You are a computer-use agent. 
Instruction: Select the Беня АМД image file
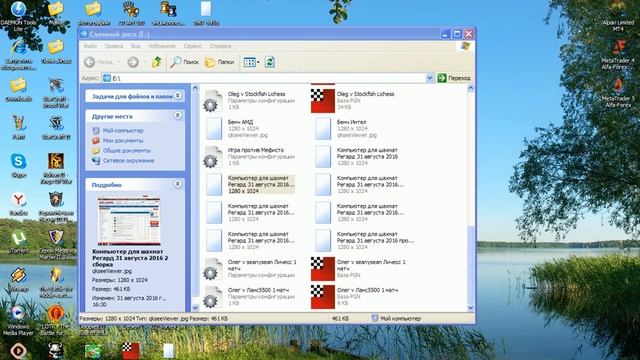tap(237, 128)
